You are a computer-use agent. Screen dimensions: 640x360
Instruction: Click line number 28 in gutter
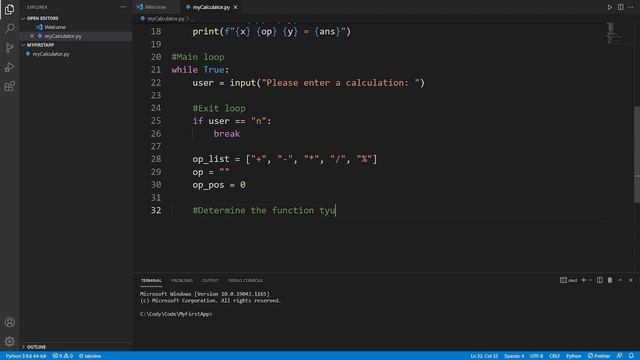coord(156,159)
